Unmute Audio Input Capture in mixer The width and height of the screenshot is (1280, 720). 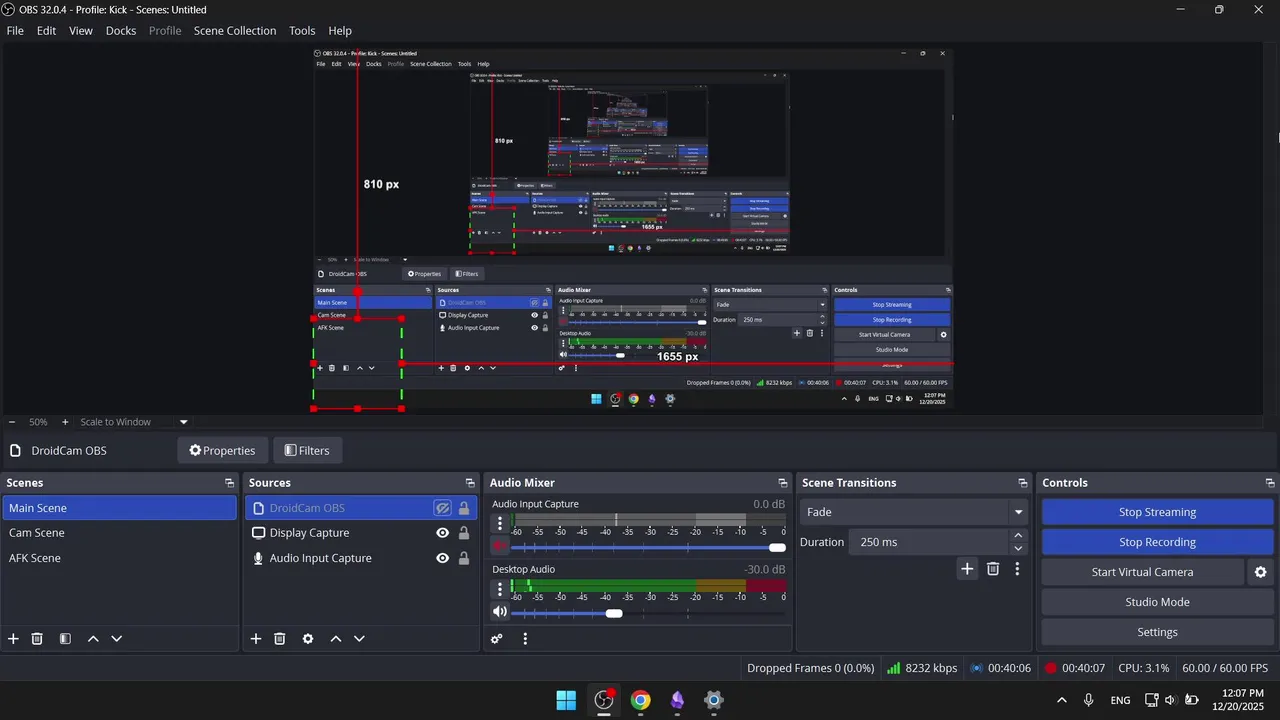click(x=500, y=546)
